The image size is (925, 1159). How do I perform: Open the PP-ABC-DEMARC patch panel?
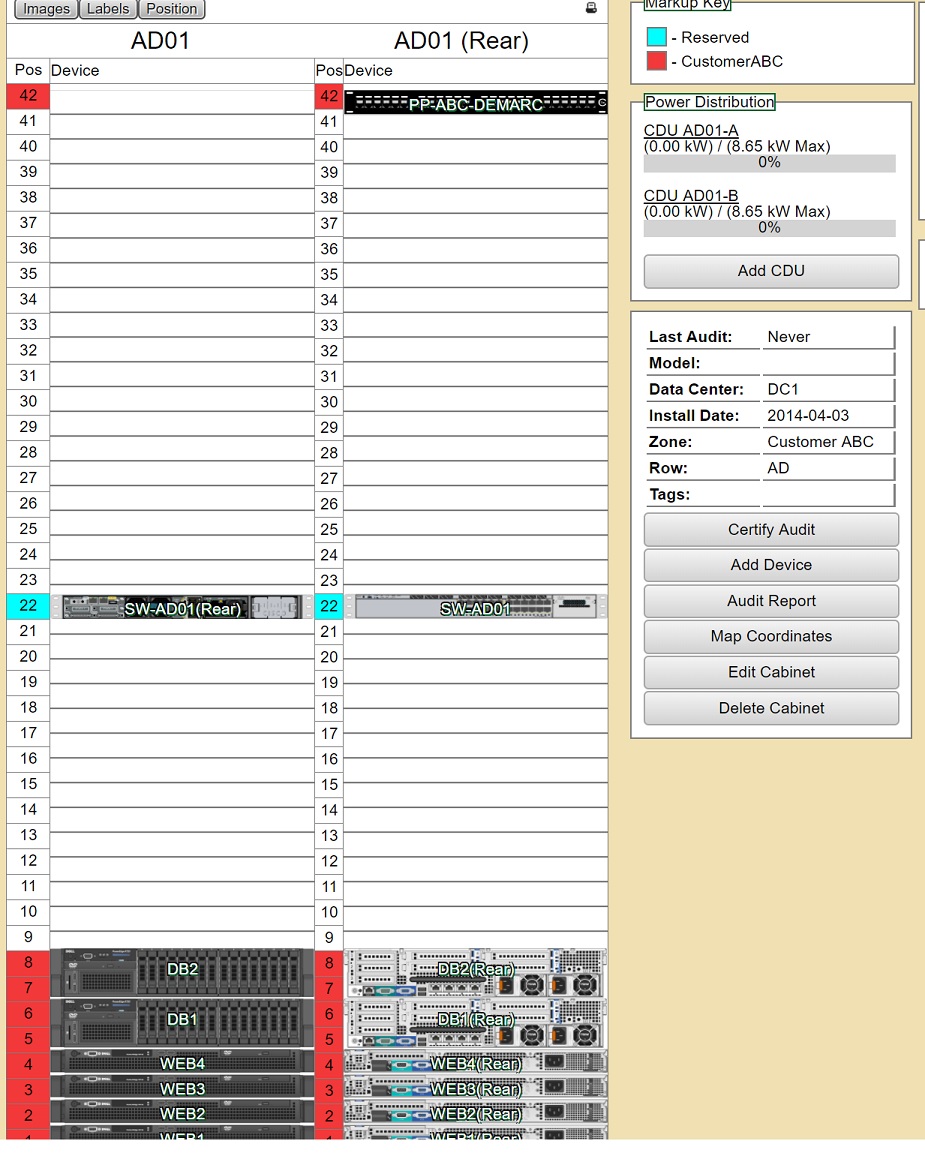coord(475,103)
